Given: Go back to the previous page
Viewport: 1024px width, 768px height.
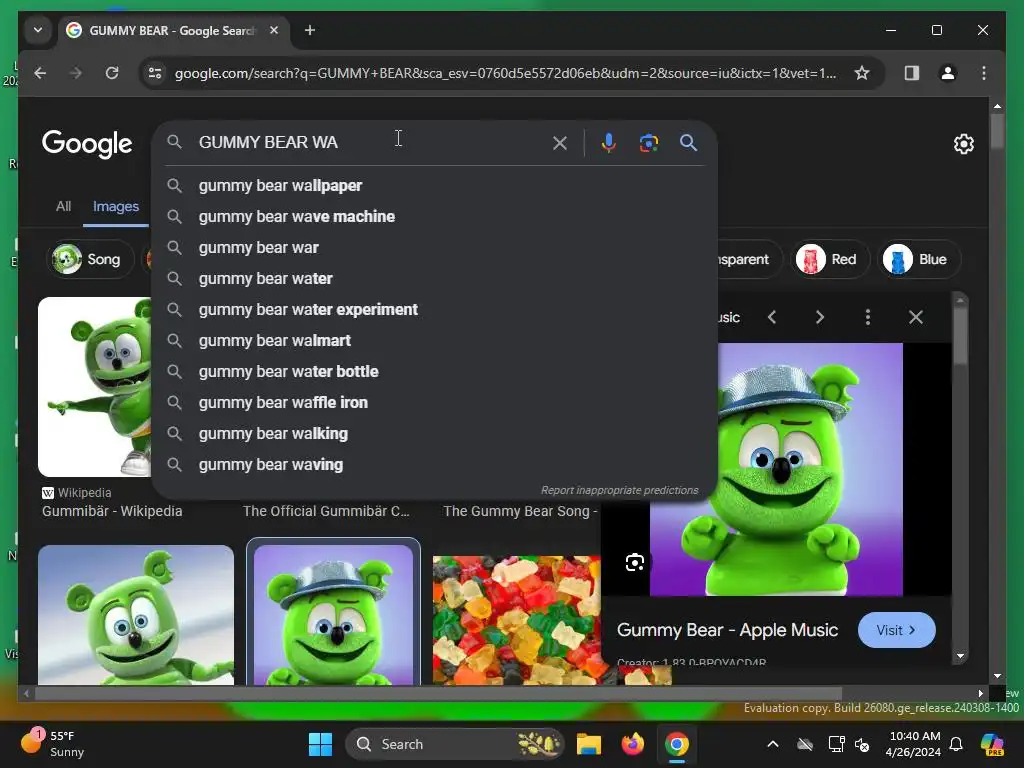Looking at the screenshot, I should pyautogui.click(x=40, y=73).
